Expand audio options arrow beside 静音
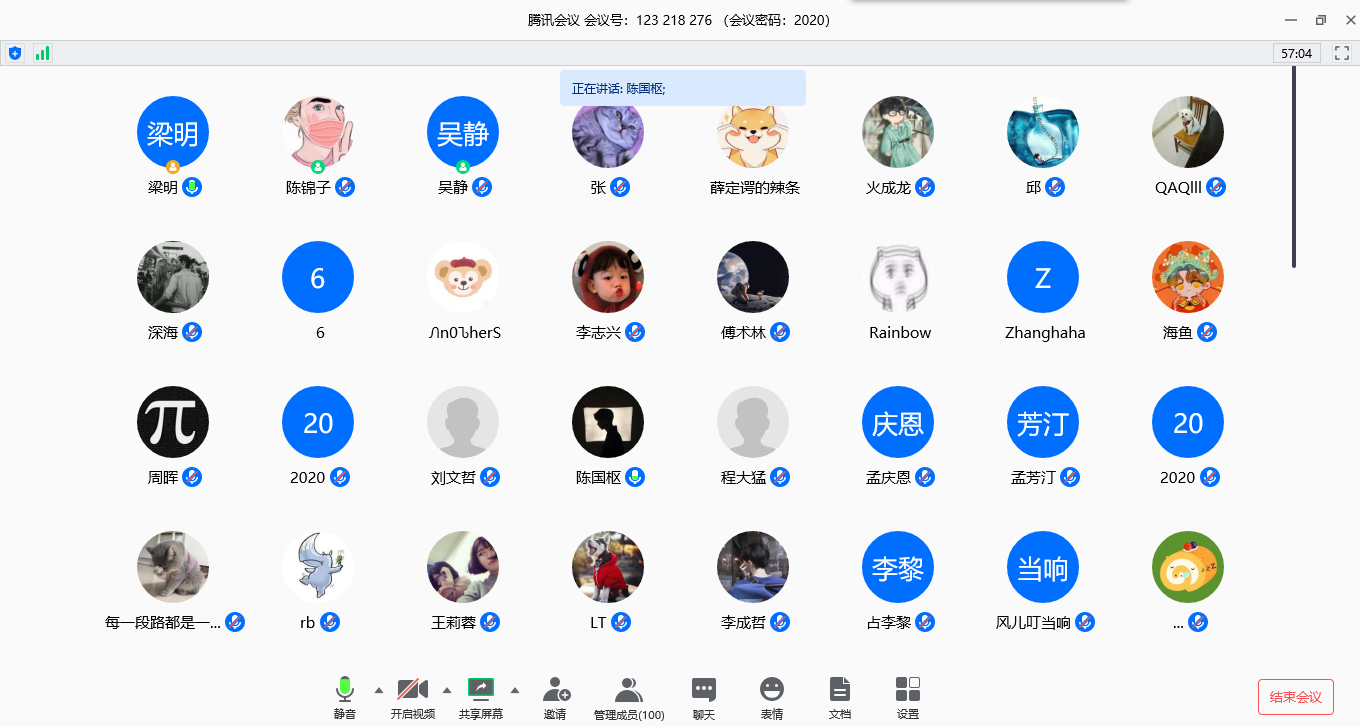 click(x=378, y=690)
